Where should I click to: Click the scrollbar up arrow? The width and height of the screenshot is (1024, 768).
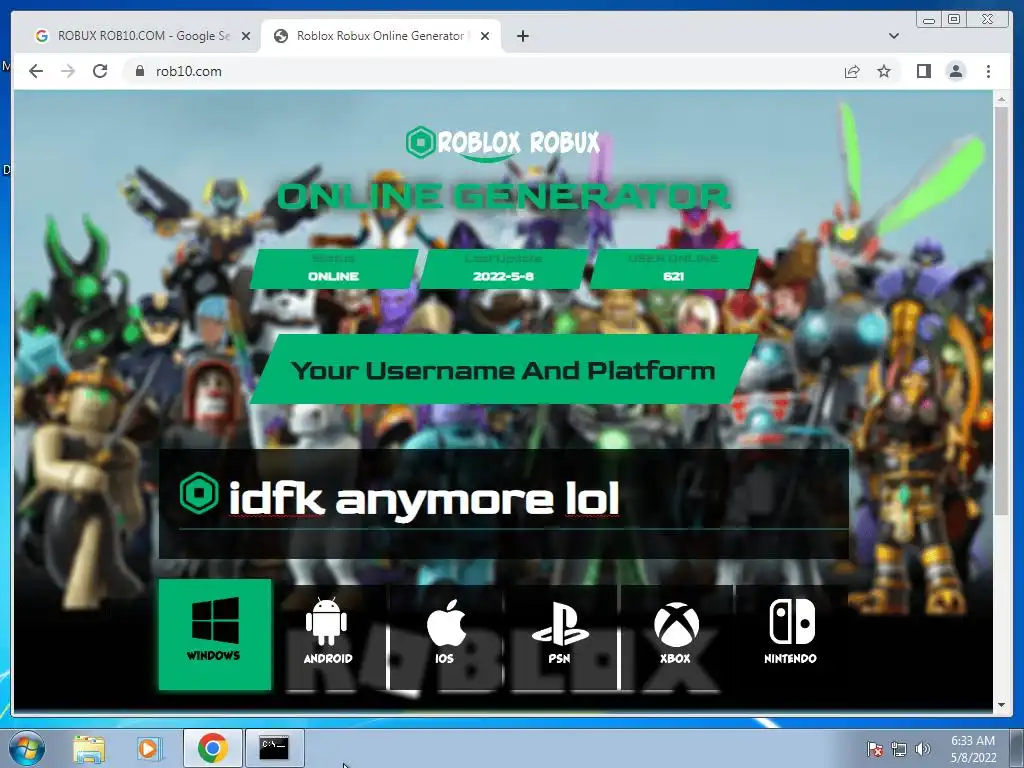pos(1001,99)
